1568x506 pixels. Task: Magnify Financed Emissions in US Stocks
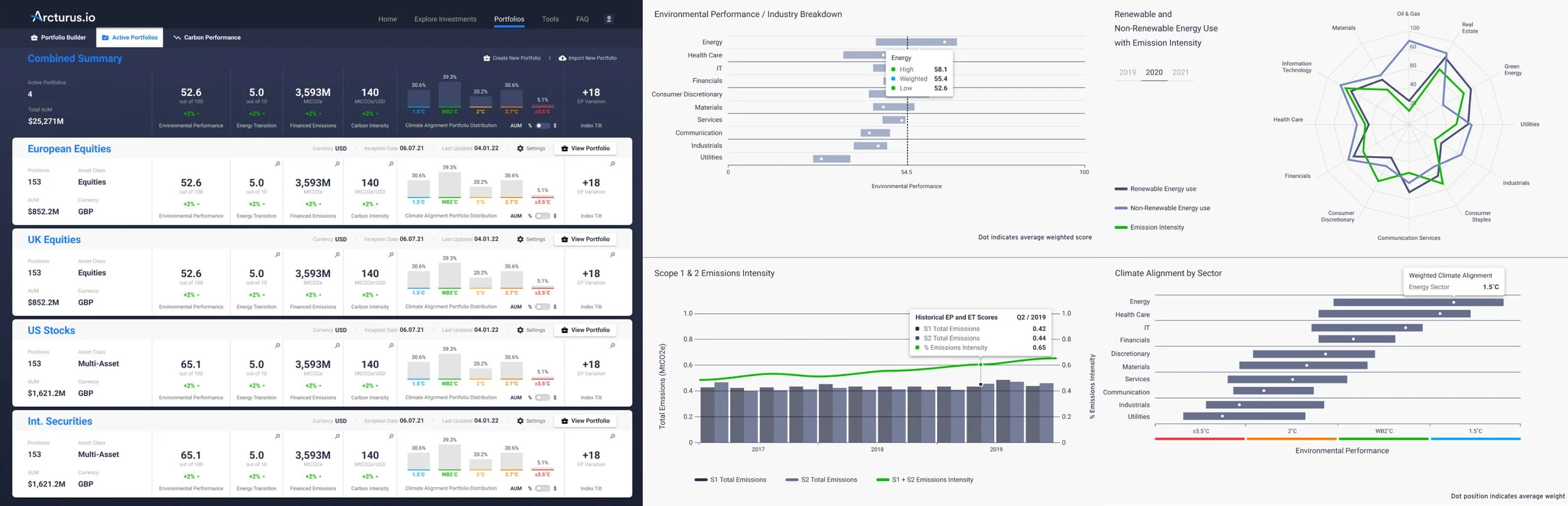(337, 346)
